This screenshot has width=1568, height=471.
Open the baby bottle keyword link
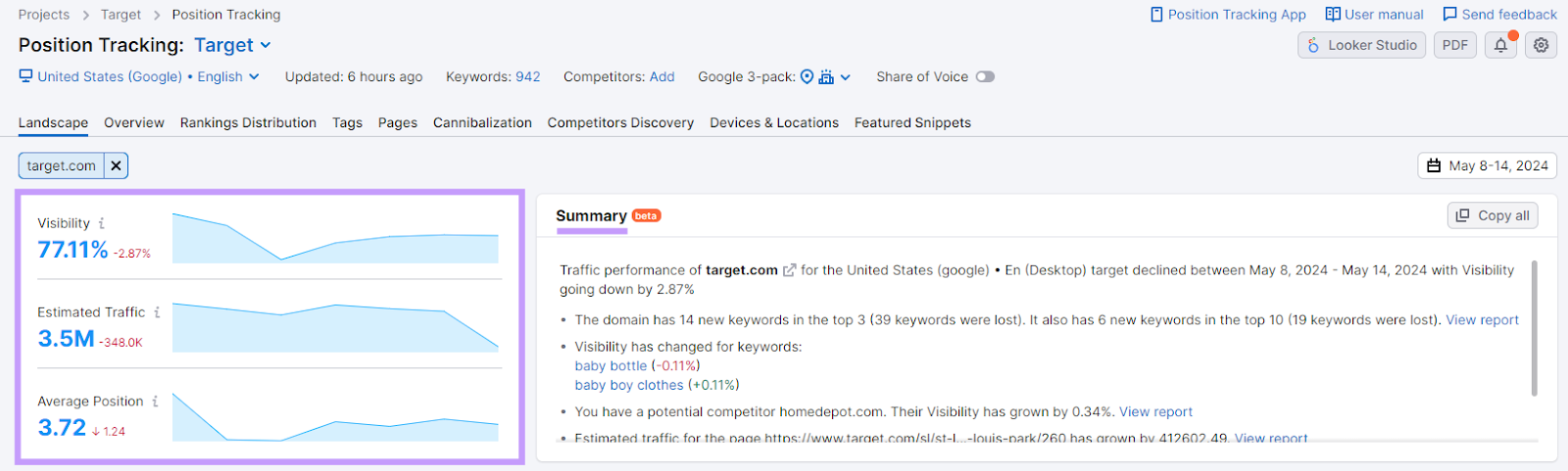(611, 365)
